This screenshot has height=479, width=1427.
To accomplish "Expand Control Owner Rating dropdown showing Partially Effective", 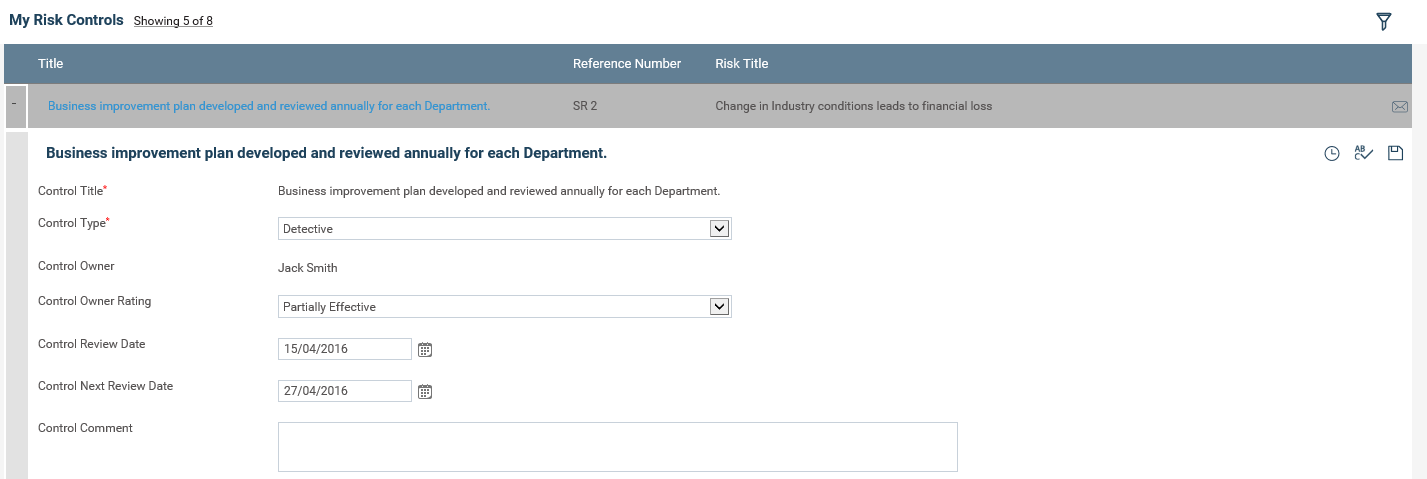I will point(505,307).
